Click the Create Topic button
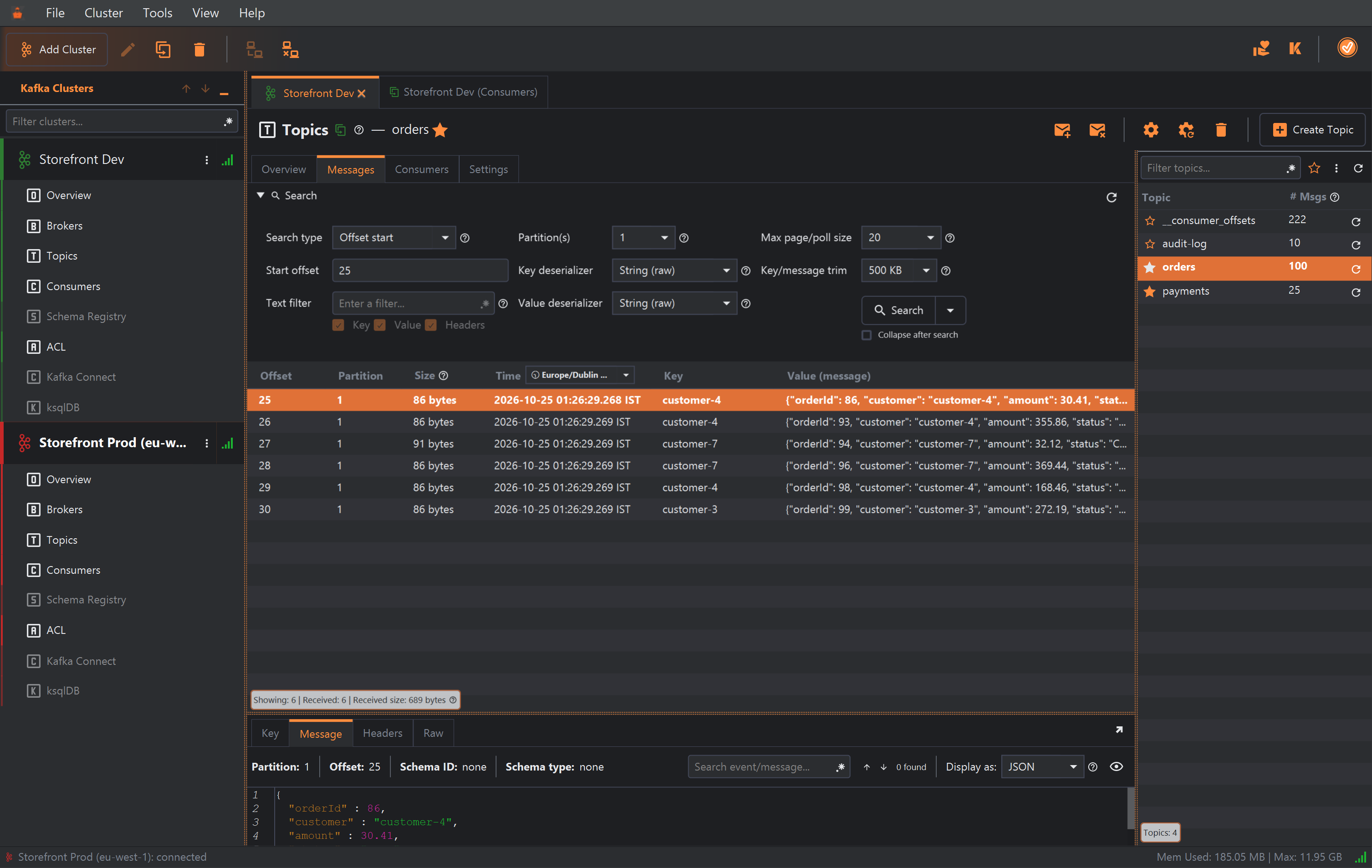This screenshot has width=1372, height=868. (1312, 130)
